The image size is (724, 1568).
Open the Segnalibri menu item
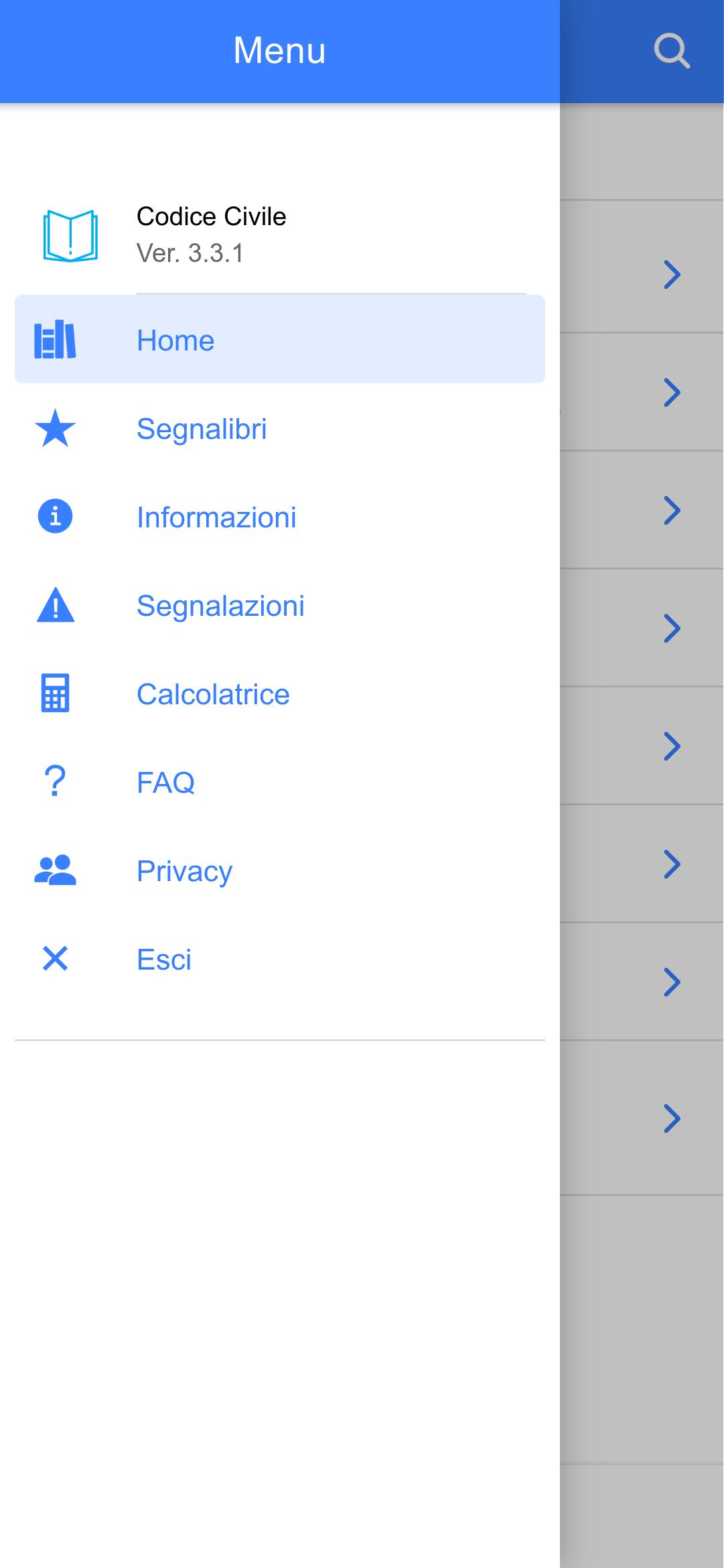tap(202, 429)
